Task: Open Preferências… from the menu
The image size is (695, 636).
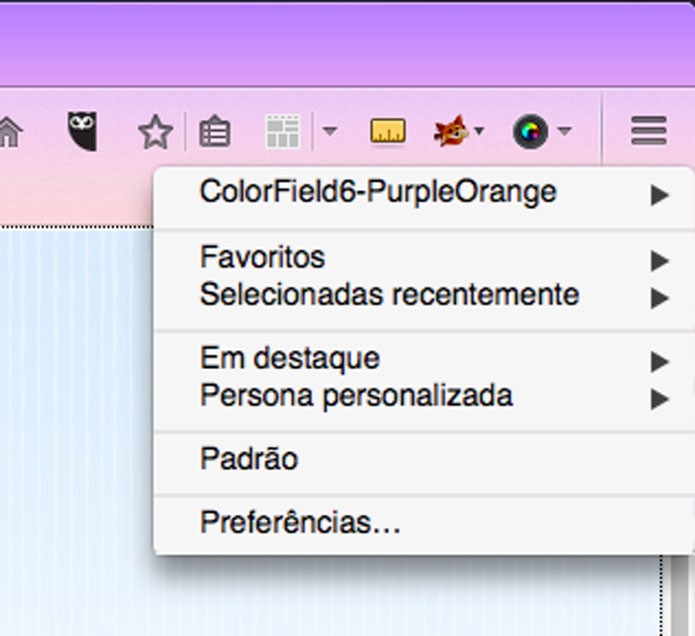Action: [424, 523]
